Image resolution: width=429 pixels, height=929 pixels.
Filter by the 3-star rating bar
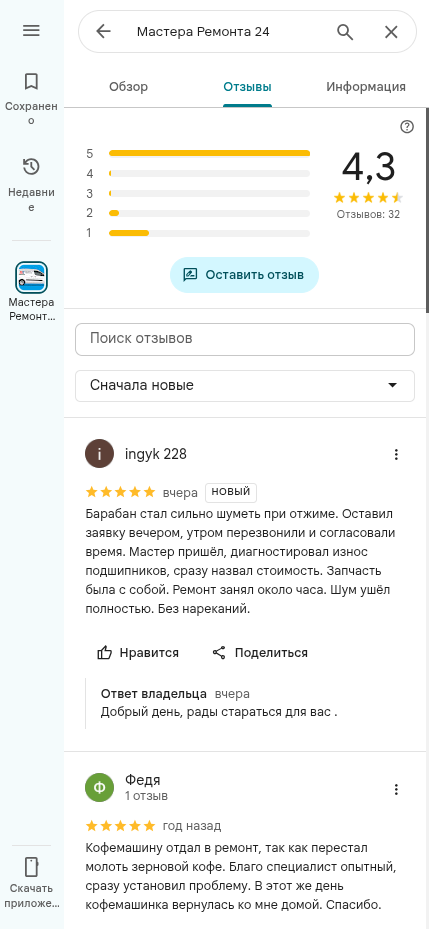[x=209, y=194]
